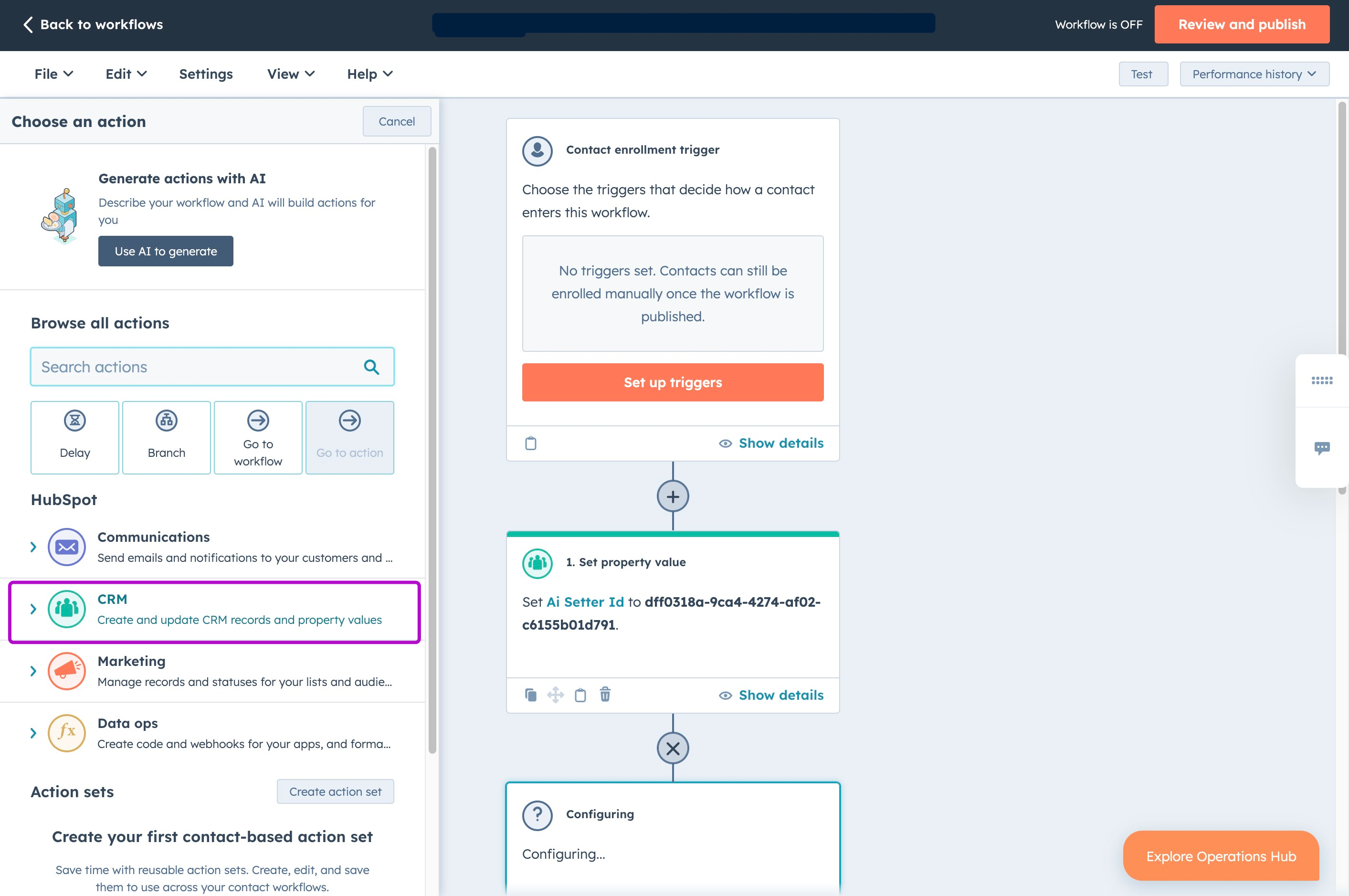The image size is (1349, 896).
Task: Click the clipboard icon on step 1
Action: [x=580, y=695]
